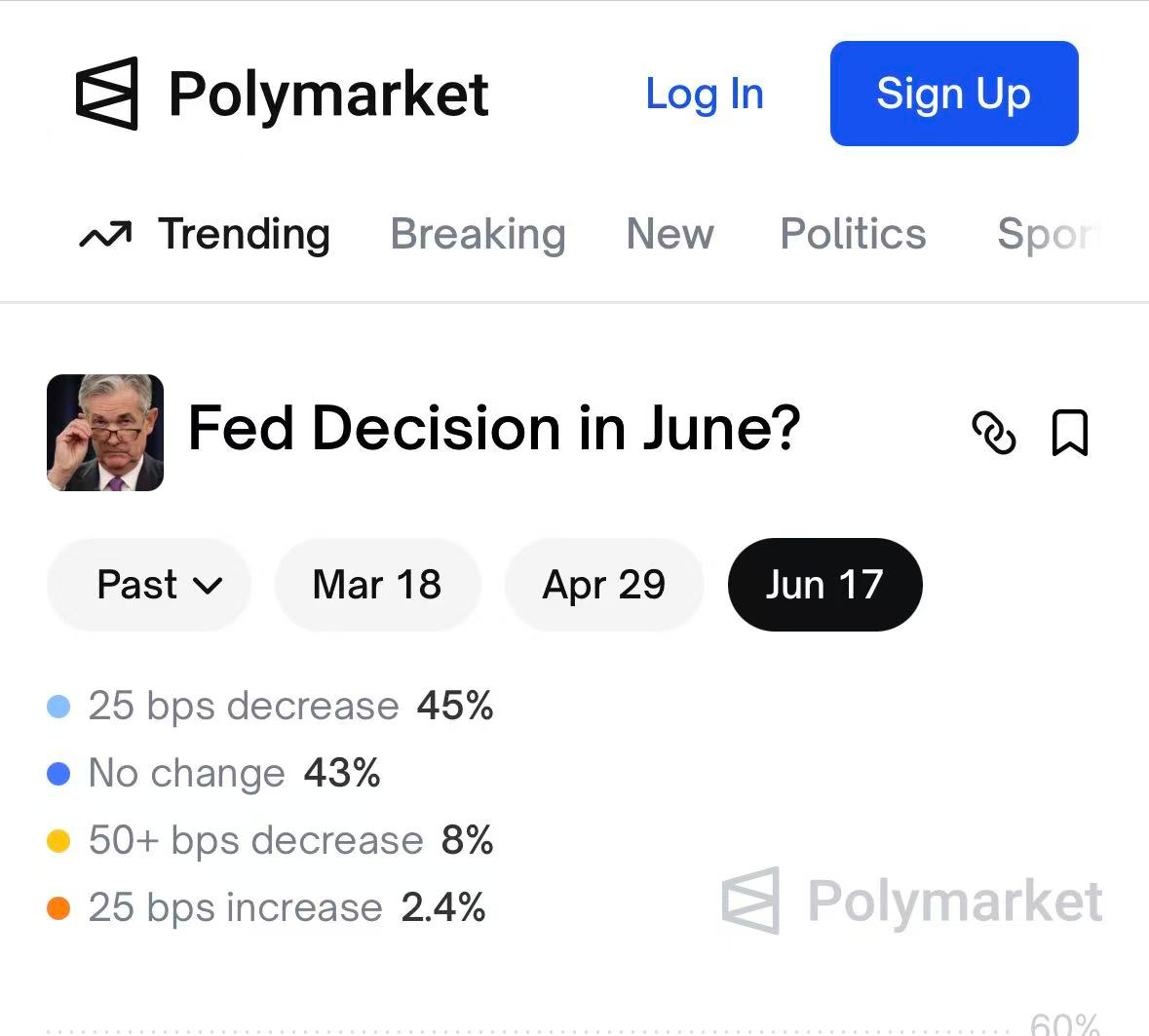The width and height of the screenshot is (1149, 1036).
Task: Bookmark the Fed Decision market
Action: 1069,433
